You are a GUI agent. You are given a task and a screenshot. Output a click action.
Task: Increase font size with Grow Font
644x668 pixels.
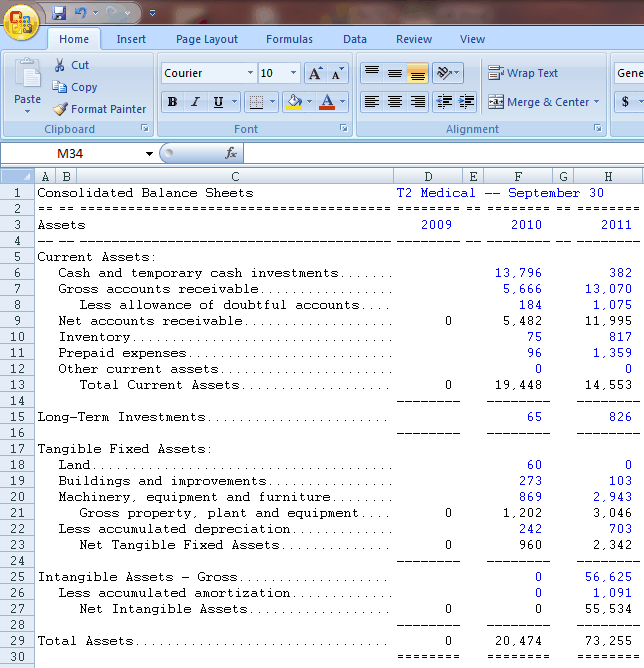click(x=315, y=73)
